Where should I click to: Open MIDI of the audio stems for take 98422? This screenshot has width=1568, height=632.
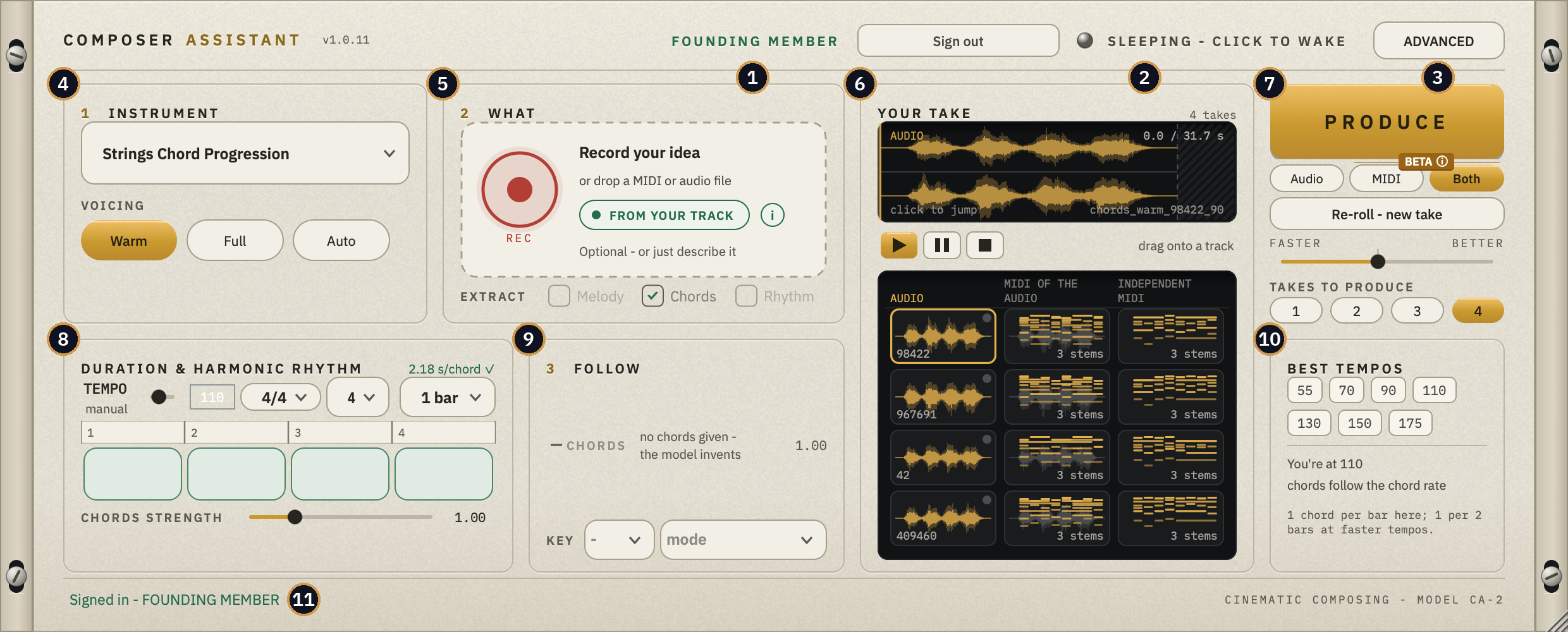[x=1057, y=336]
